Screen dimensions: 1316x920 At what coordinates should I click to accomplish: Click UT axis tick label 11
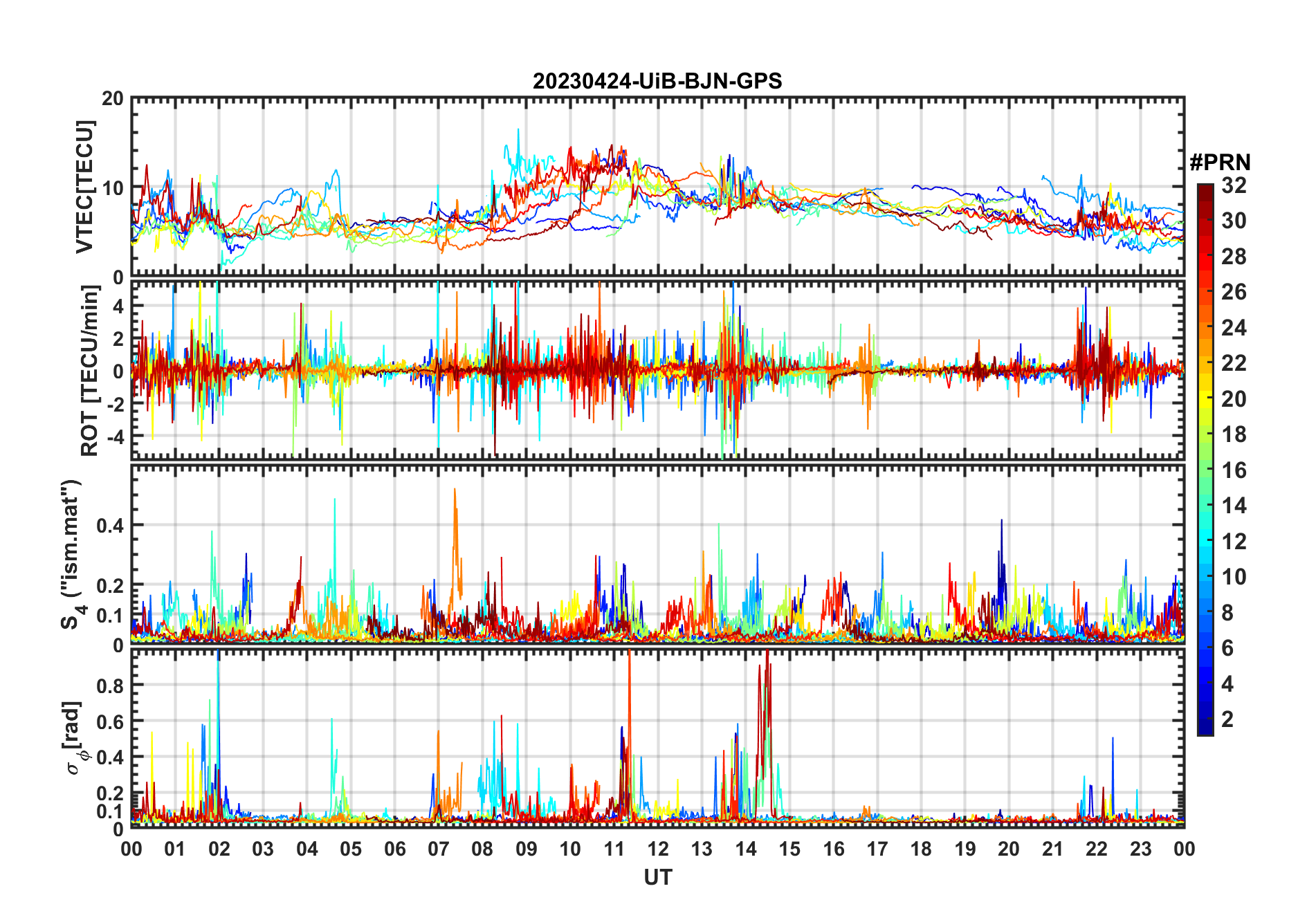pos(614,849)
